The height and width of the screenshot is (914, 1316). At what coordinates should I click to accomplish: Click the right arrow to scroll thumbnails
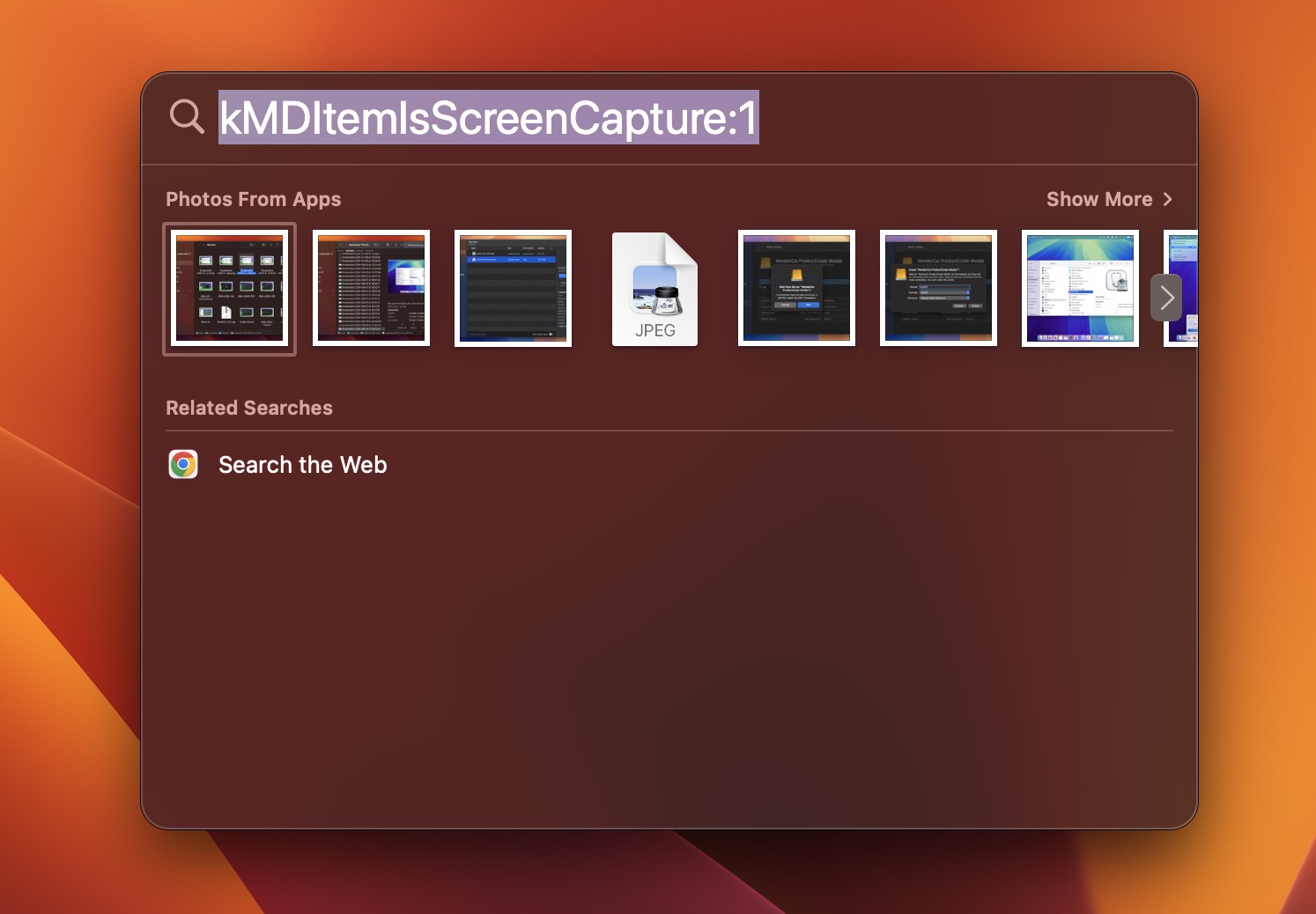point(1166,298)
